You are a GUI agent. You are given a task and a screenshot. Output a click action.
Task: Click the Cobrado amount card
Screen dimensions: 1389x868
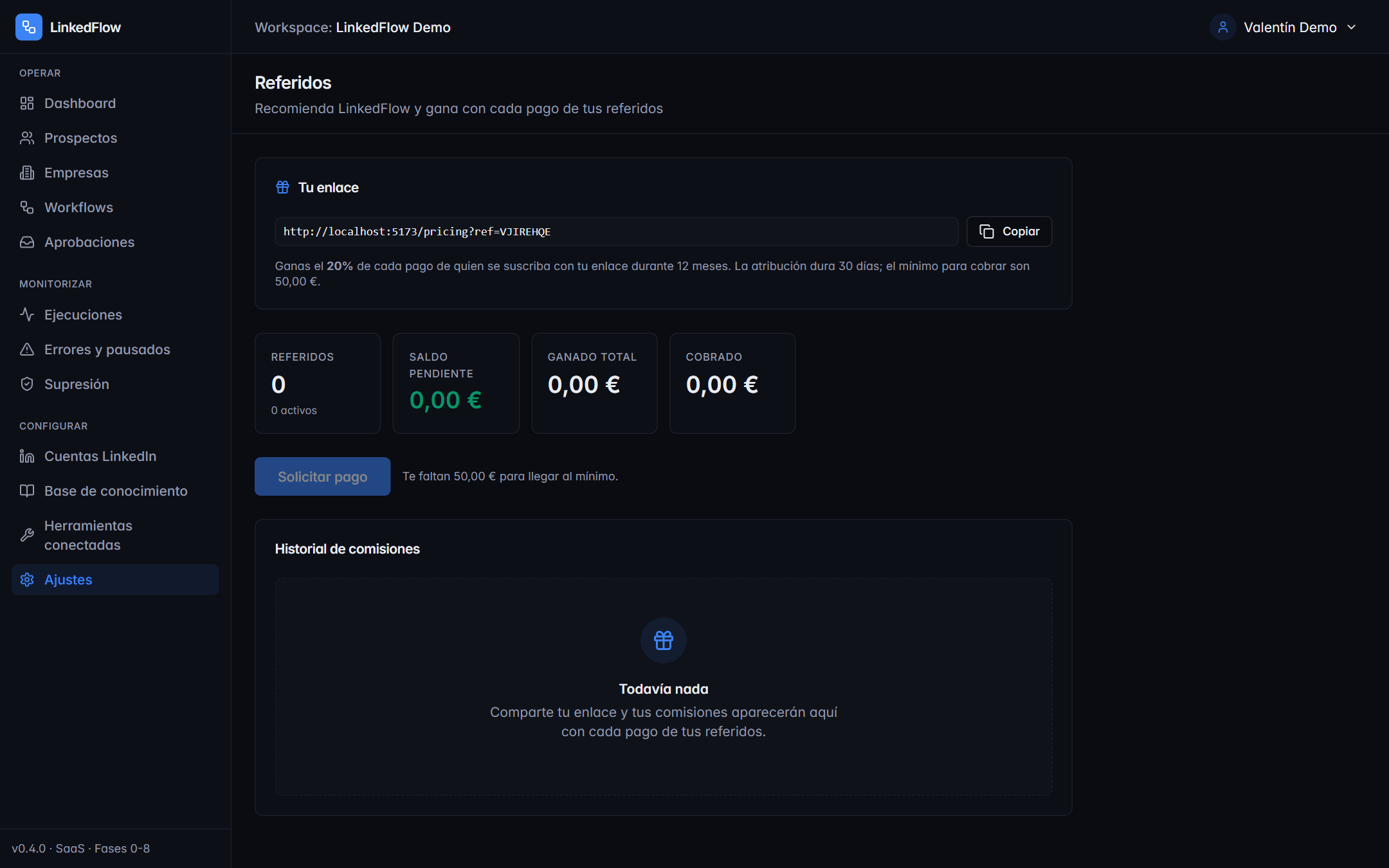coord(732,383)
